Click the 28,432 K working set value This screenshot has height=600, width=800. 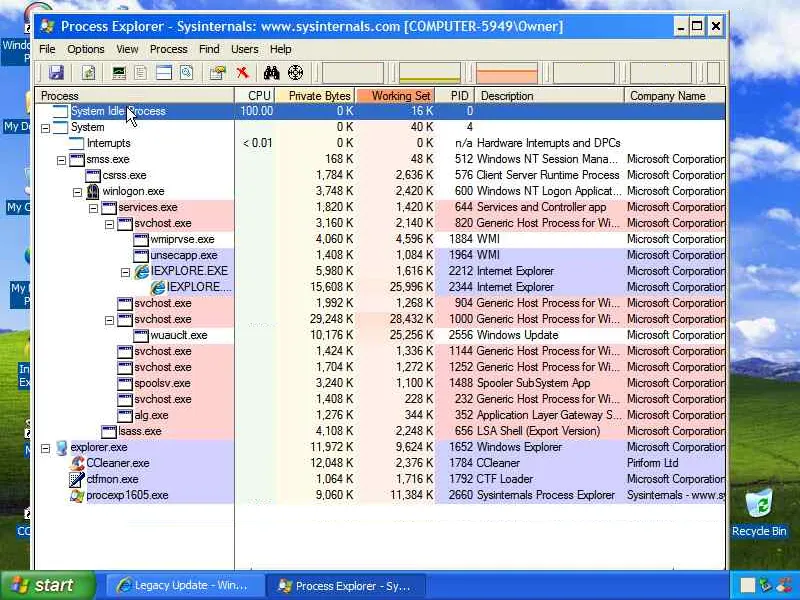411,319
